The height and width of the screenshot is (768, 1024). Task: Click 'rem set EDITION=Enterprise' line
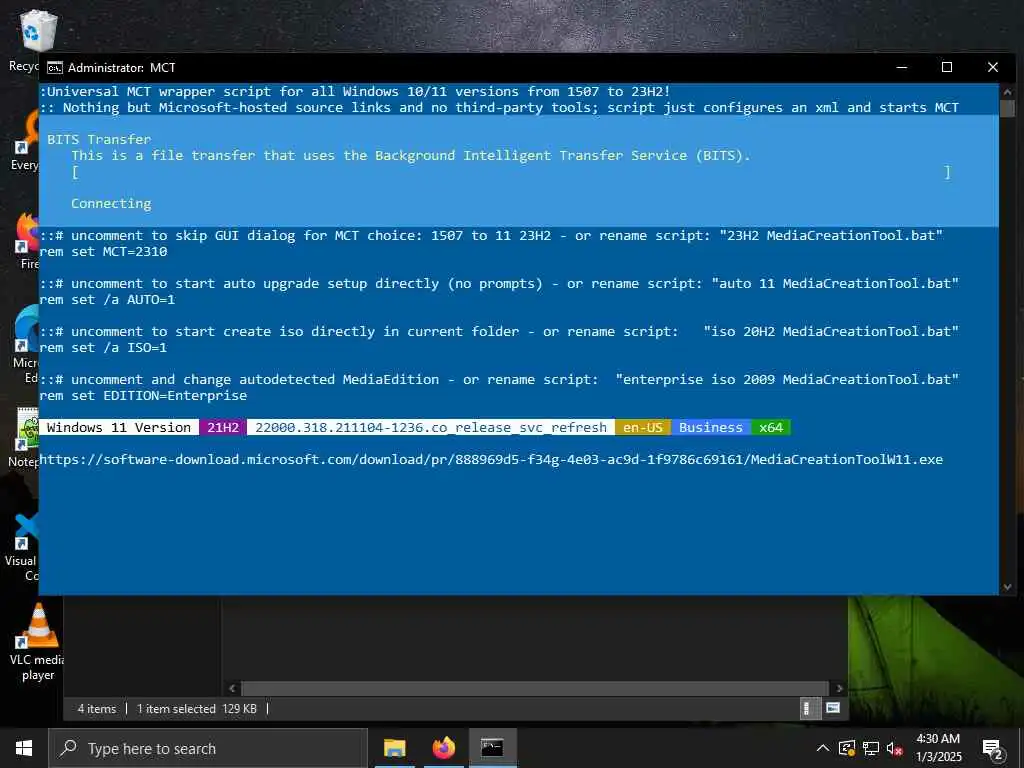143,396
